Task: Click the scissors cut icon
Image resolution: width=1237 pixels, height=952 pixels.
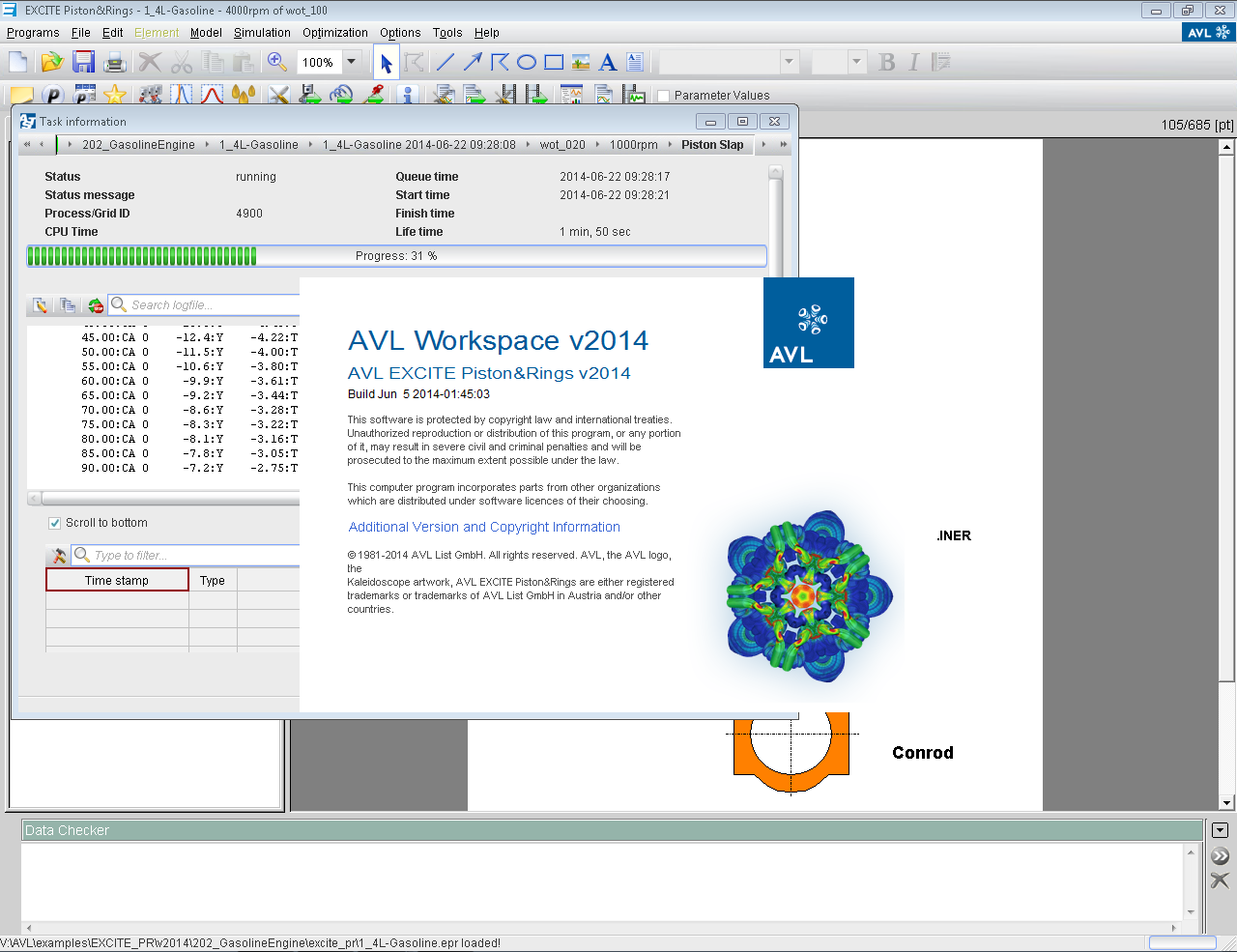Action: [x=182, y=62]
